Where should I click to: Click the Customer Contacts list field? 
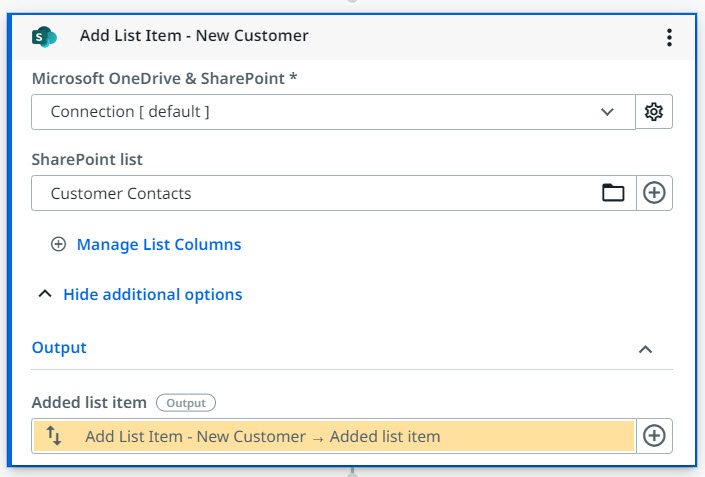tap(310, 193)
